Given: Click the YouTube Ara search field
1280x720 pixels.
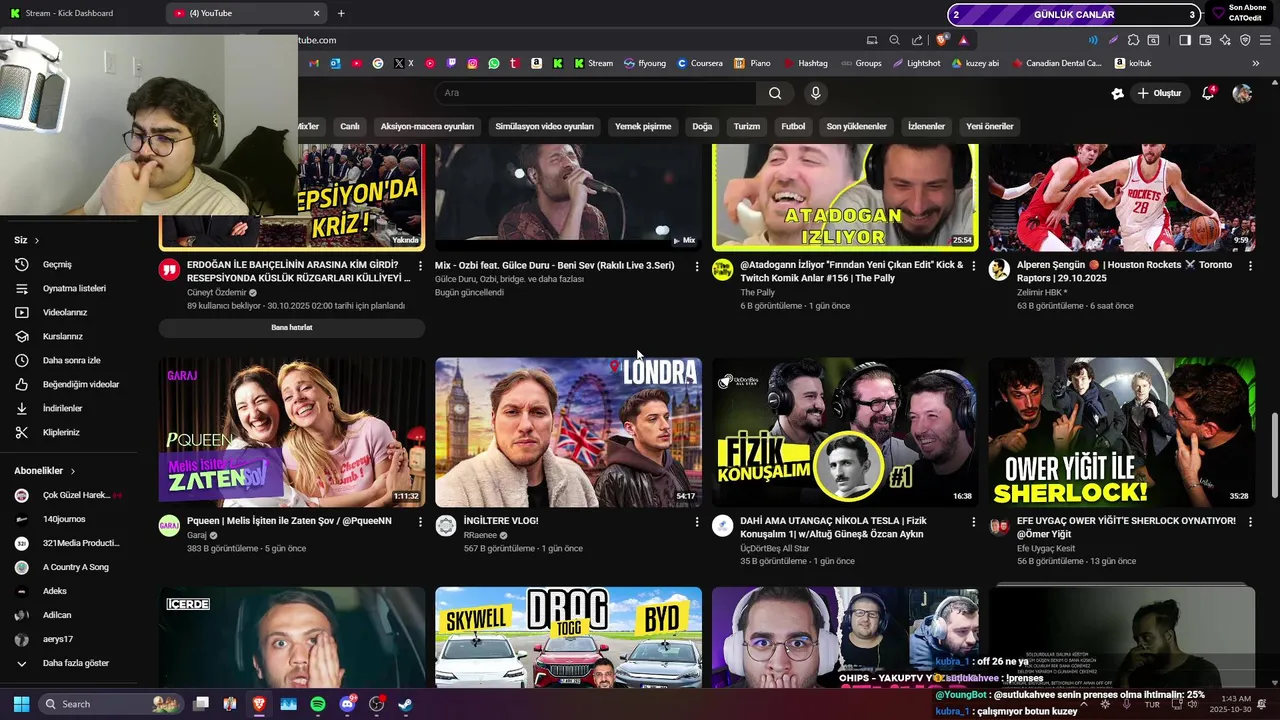Looking at the screenshot, I should 596,93.
